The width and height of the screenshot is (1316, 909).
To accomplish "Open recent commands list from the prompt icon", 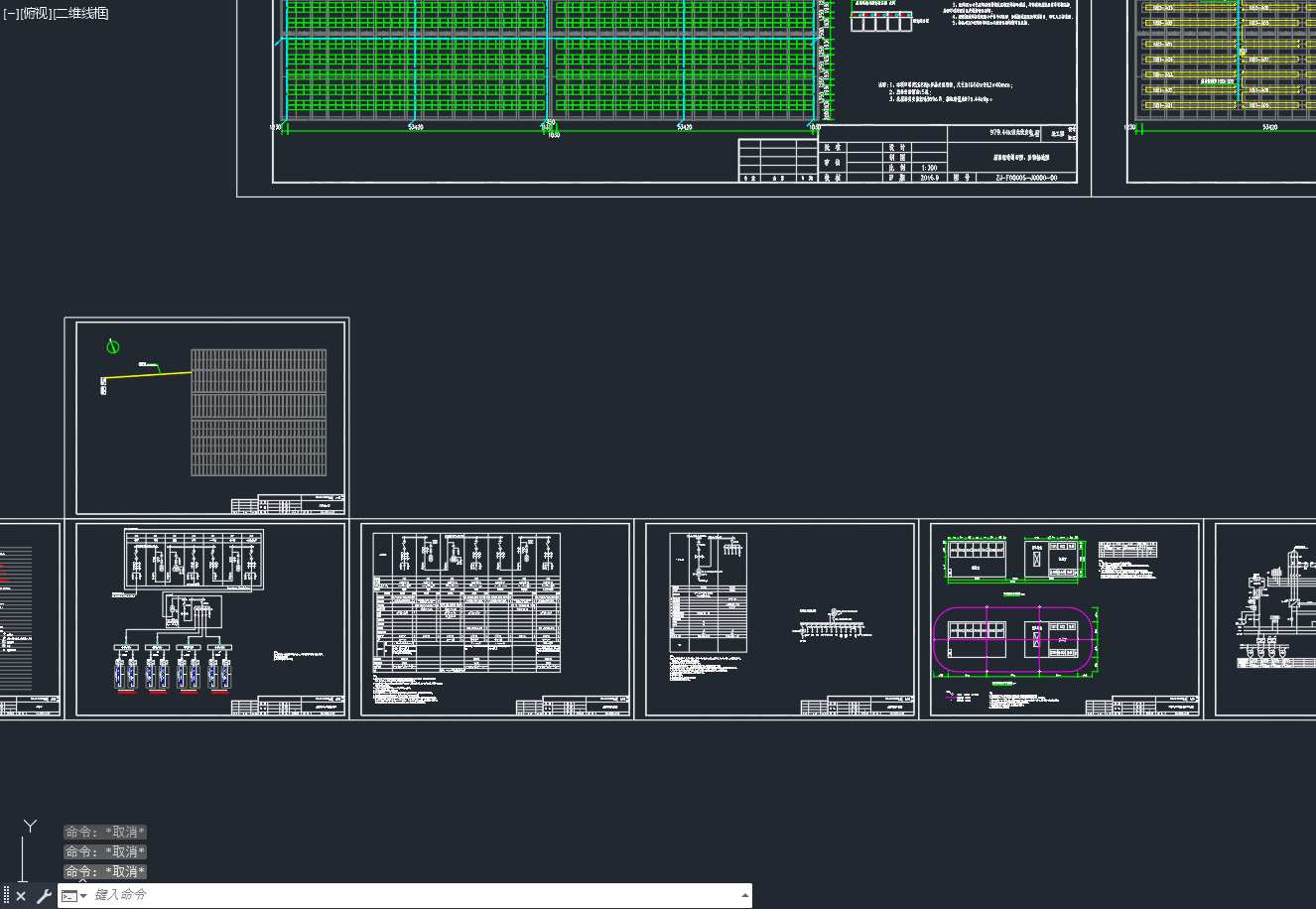I will 74,896.
